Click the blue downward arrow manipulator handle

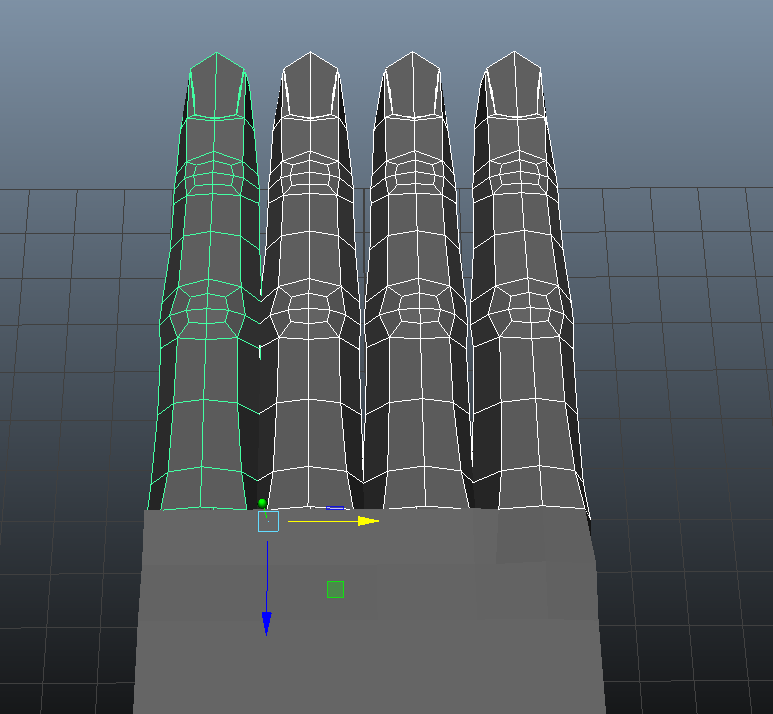(x=266, y=621)
